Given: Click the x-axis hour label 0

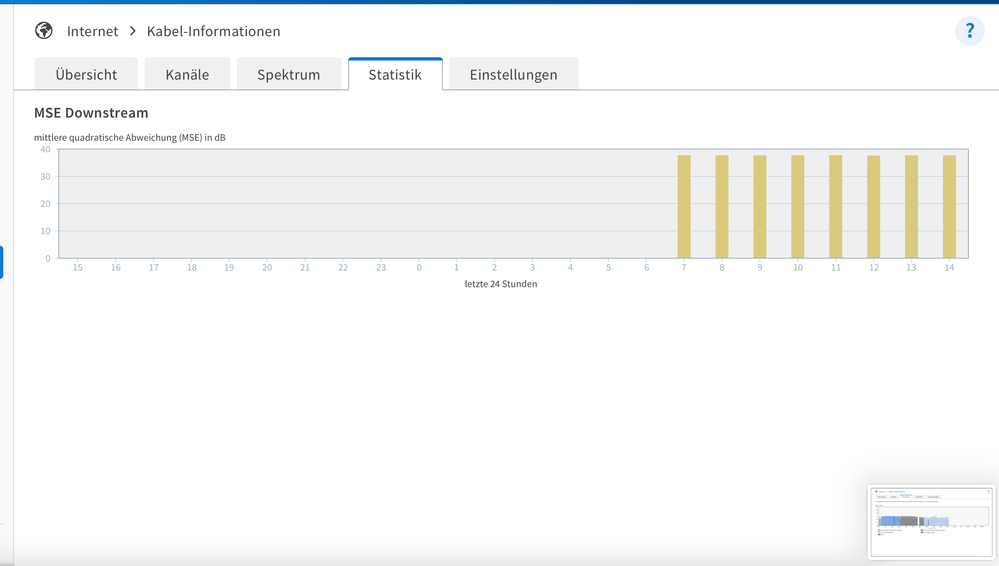Looking at the screenshot, I should pos(419,268).
